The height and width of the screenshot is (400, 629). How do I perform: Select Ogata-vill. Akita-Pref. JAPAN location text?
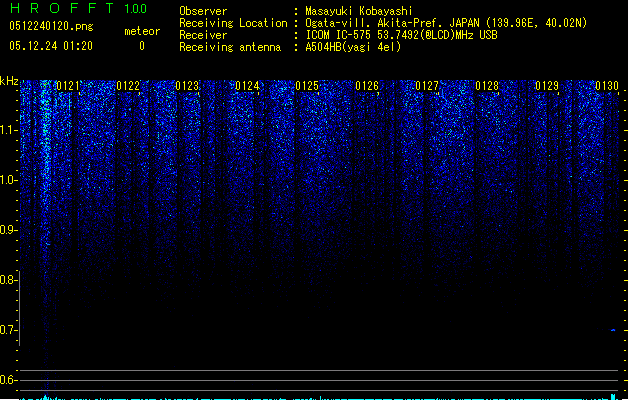point(392,23)
